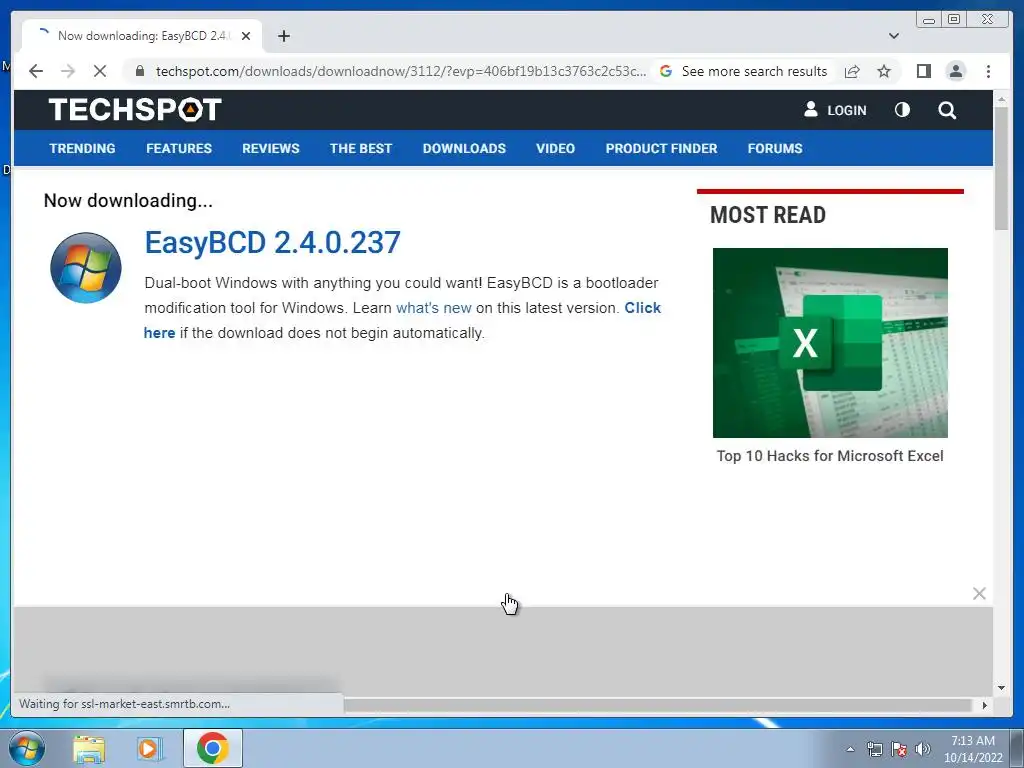Image resolution: width=1024 pixels, height=768 pixels.
Task: Click the scrollbar up arrow
Action: (1001, 99)
